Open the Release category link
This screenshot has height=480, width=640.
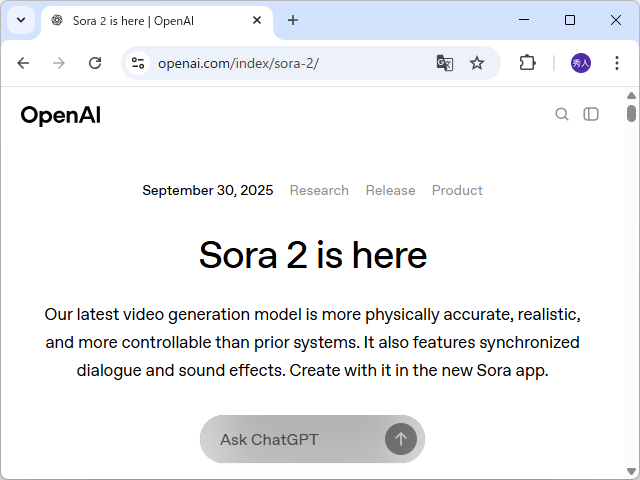click(x=390, y=190)
